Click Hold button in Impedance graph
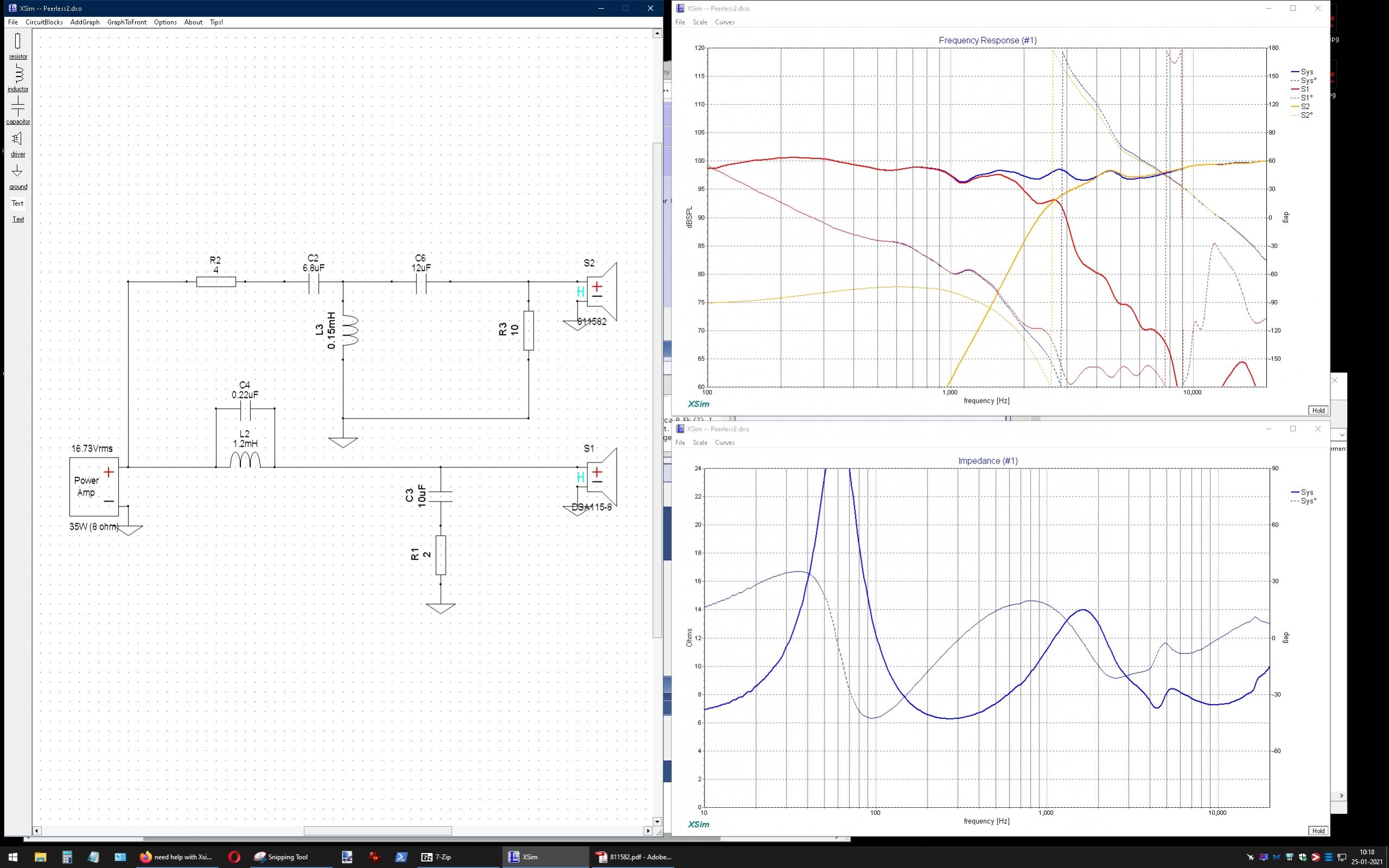The image size is (1389, 868). 1318,831
